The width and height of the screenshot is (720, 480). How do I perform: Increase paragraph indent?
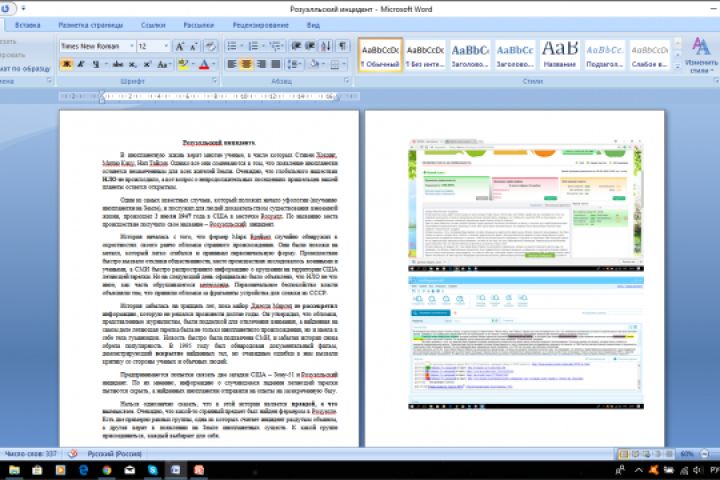click(311, 46)
